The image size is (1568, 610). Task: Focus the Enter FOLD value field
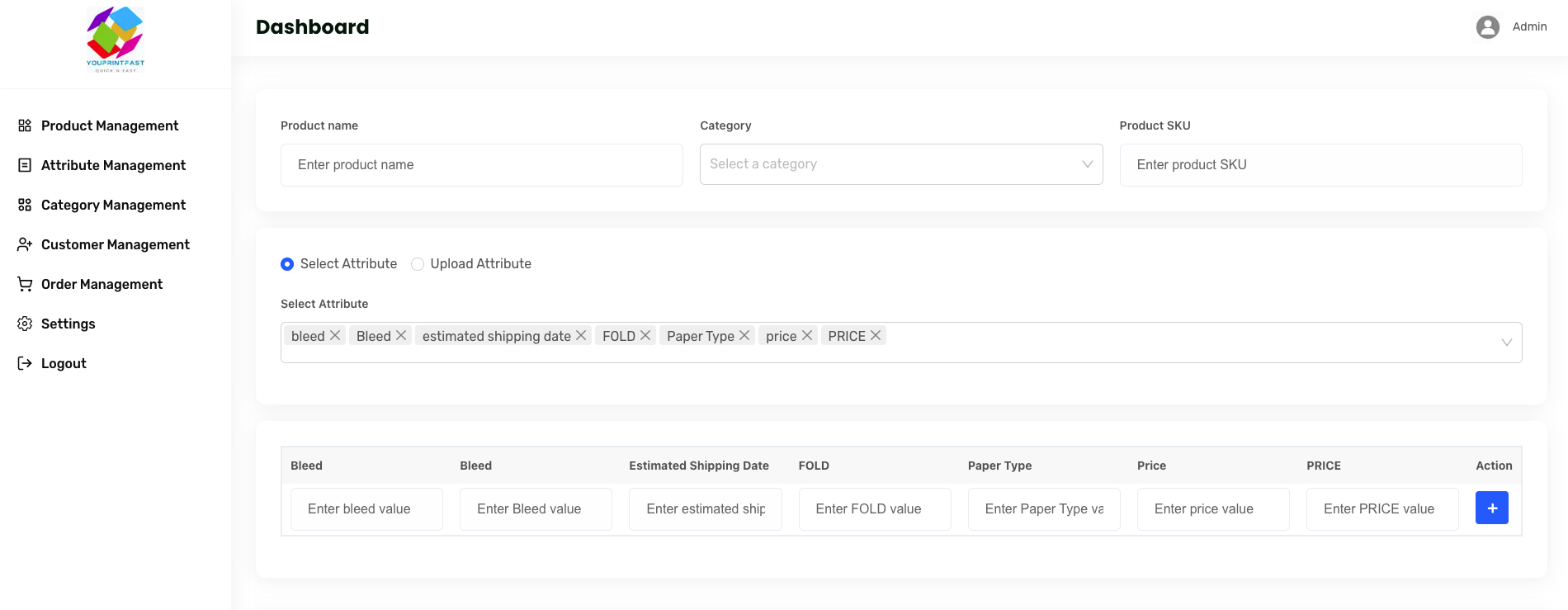point(874,509)
